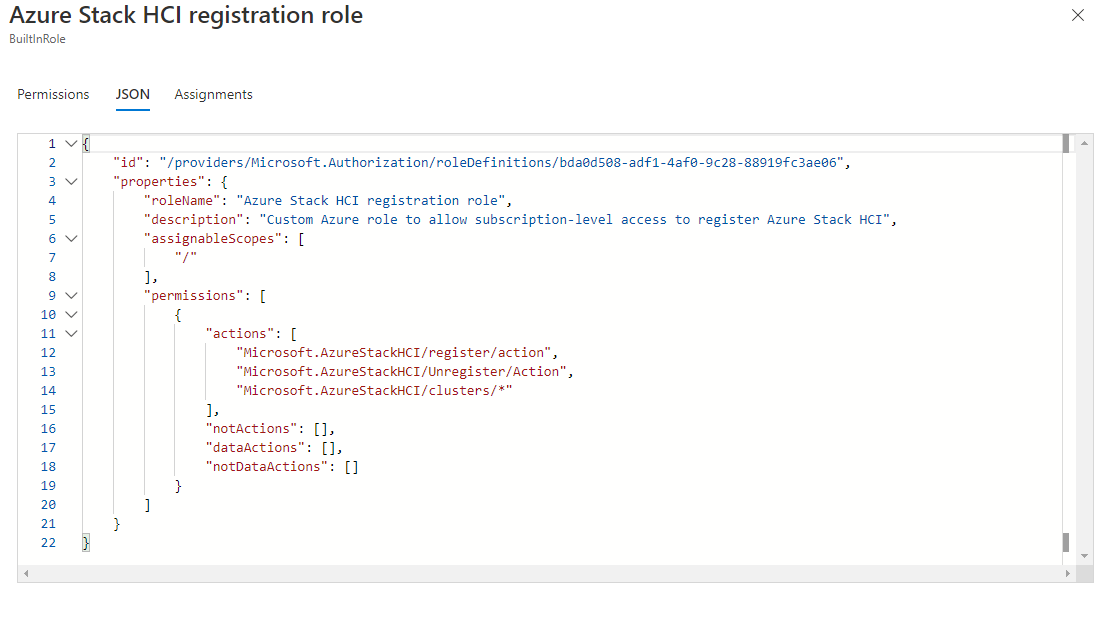1106x622 pixels.
Task: Click the vertical scrollbar up arrow
Action: click(1084, 143)
